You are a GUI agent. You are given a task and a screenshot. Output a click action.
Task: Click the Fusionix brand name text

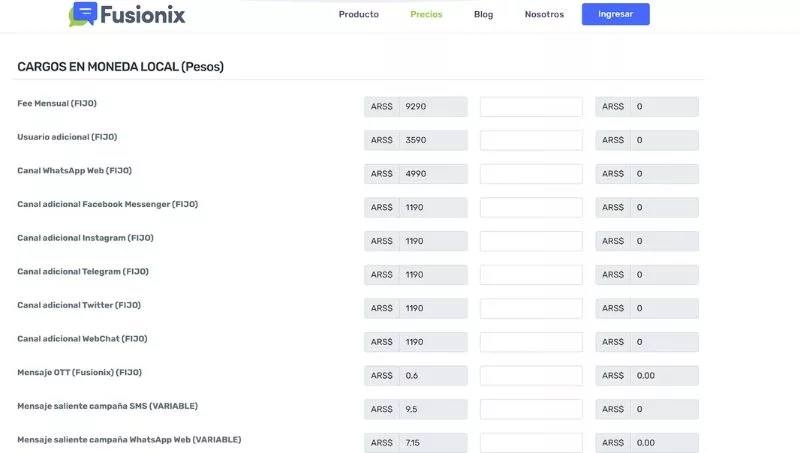[x=142, y=15]
